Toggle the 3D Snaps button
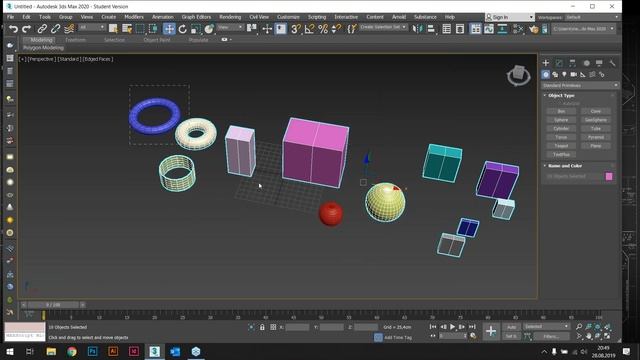 coord(296,29)
